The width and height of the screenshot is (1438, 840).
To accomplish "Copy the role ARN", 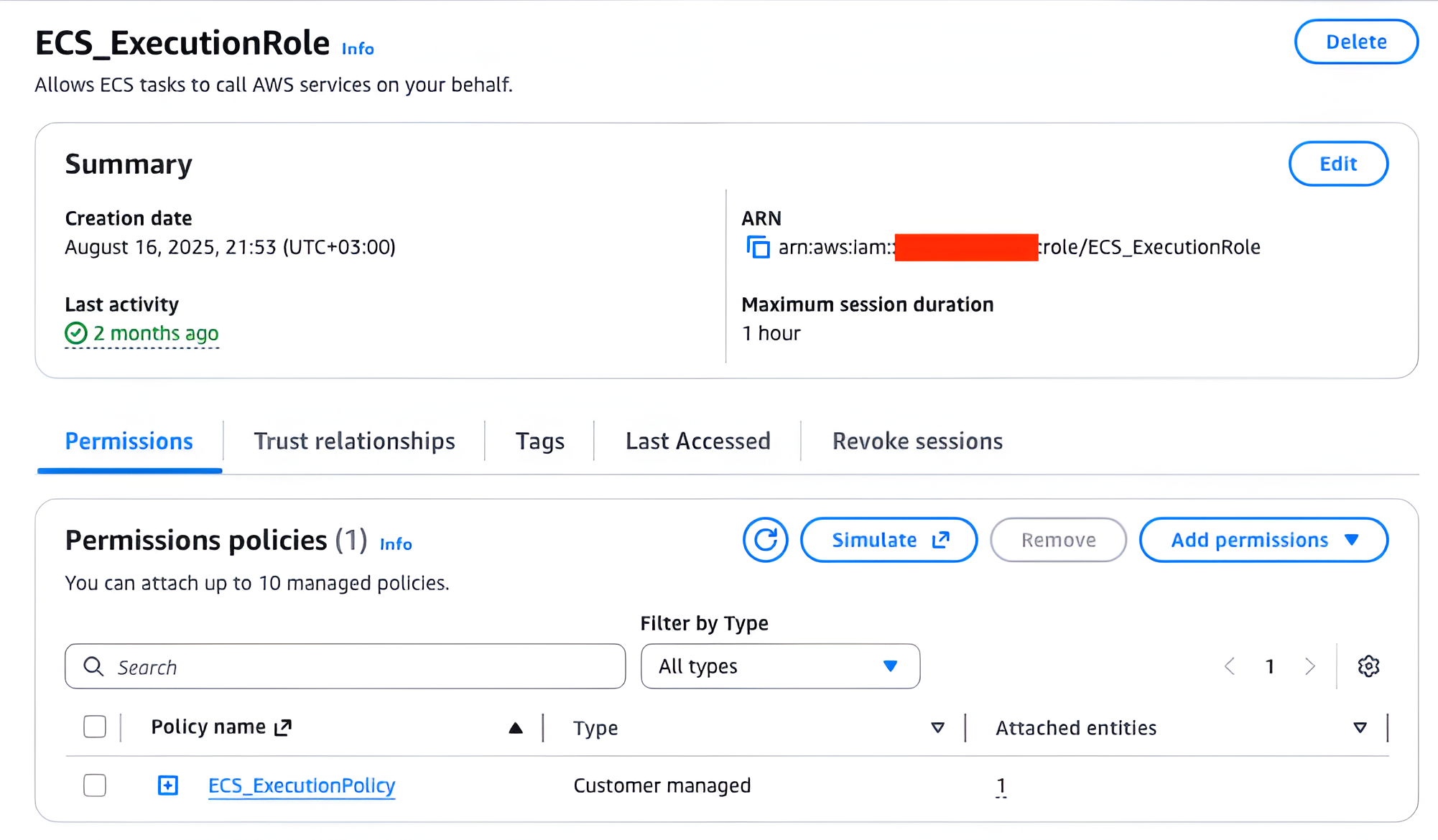I will [x=757, y=247].
